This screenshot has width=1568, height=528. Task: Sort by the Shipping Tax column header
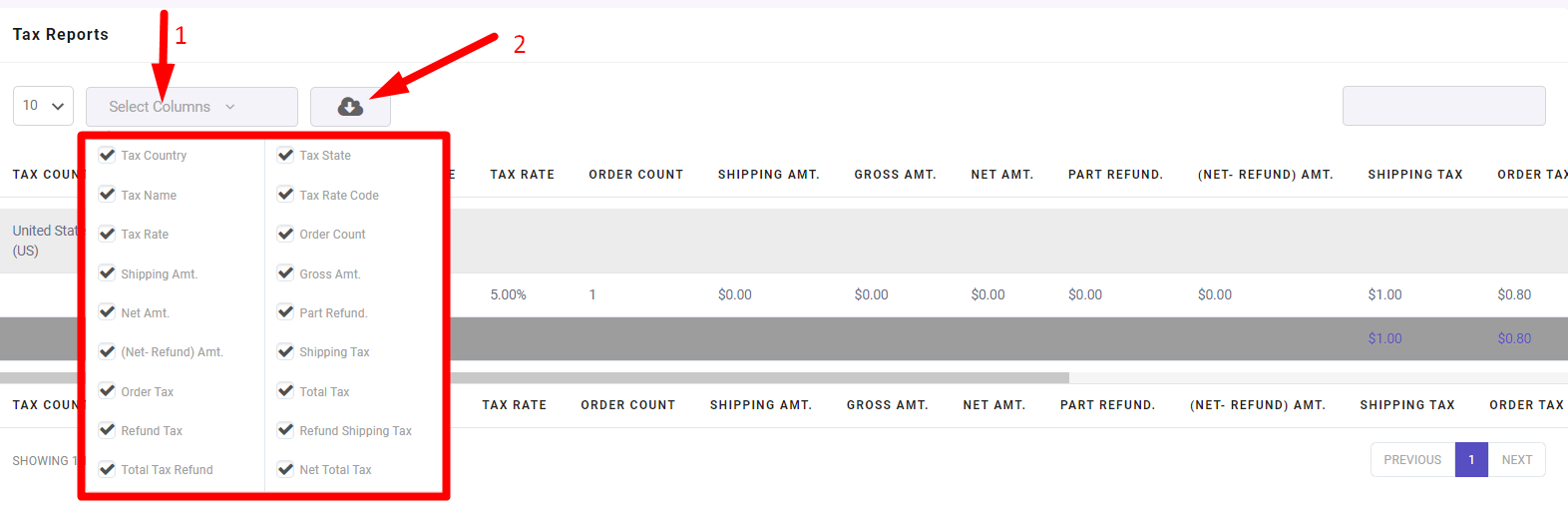[x=1414, y=175]
